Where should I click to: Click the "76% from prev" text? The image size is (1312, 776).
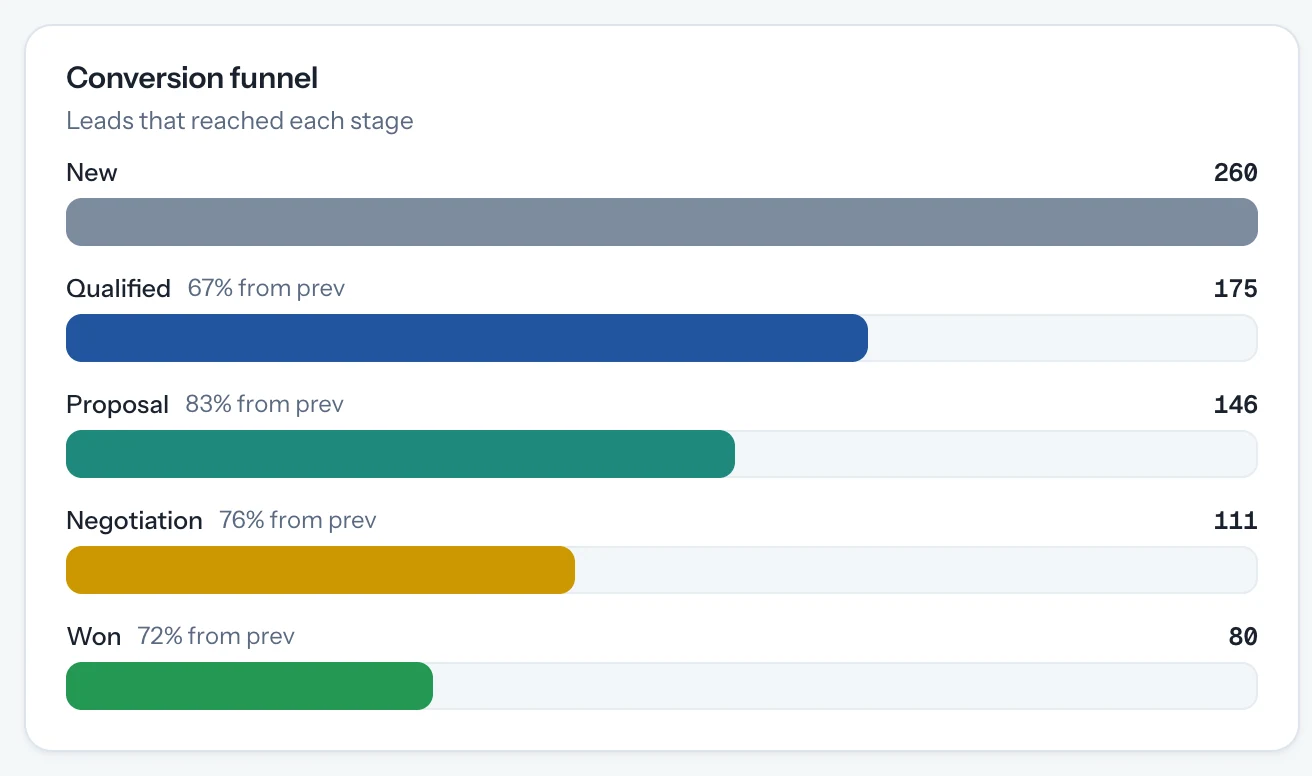[298, 521]
